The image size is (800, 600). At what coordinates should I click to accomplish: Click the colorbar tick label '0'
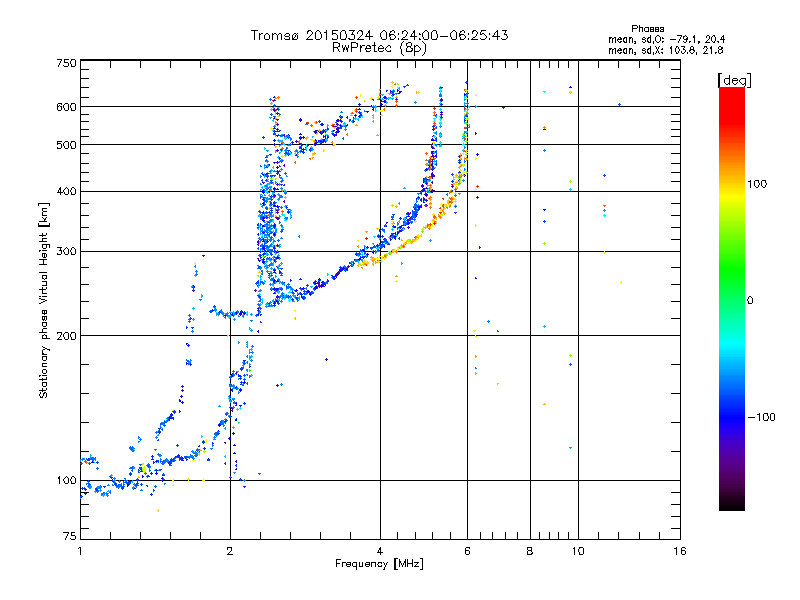click(750, 301)
